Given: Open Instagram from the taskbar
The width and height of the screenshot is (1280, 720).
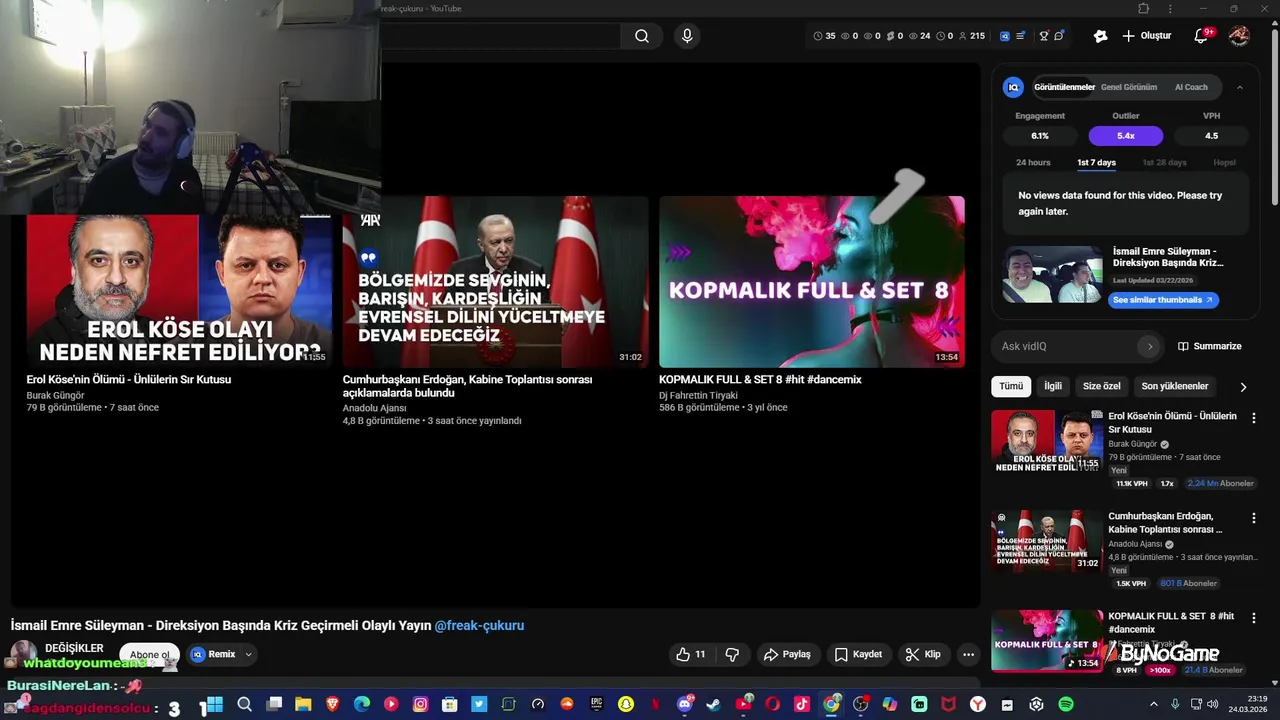Looking at the screenshot, I should 421,705.
